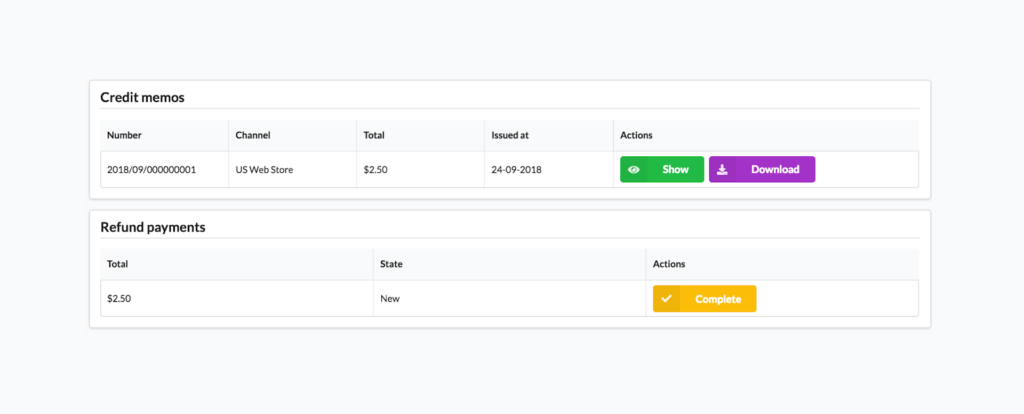
Task: Click the Refund payments section heading
Action: tap(153, 227)
